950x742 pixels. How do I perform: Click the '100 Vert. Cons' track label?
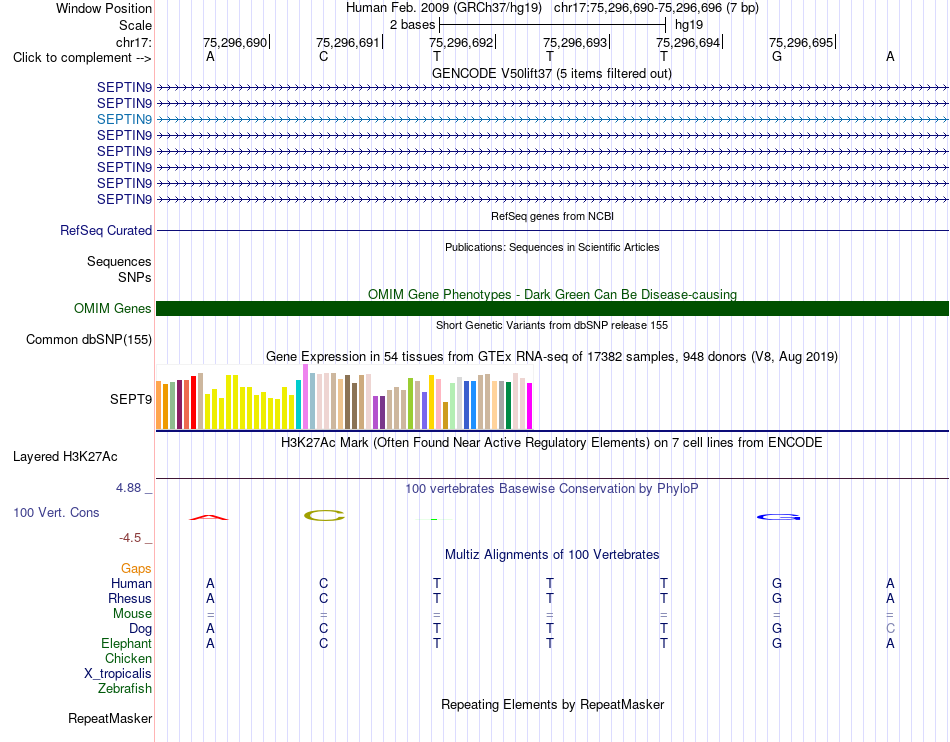tap(56, 512)
